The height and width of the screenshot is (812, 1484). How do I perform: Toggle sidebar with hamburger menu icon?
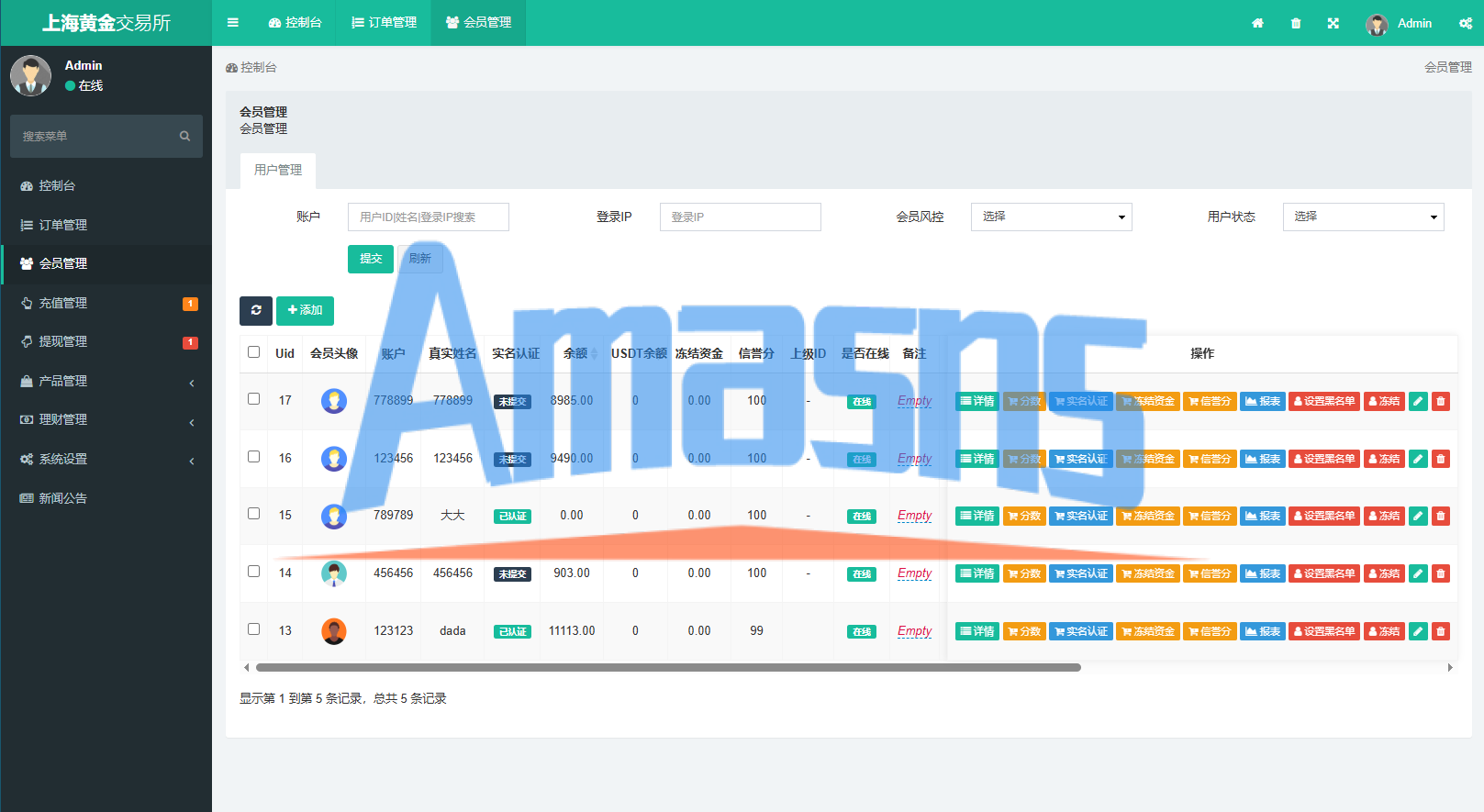point(233,23)
